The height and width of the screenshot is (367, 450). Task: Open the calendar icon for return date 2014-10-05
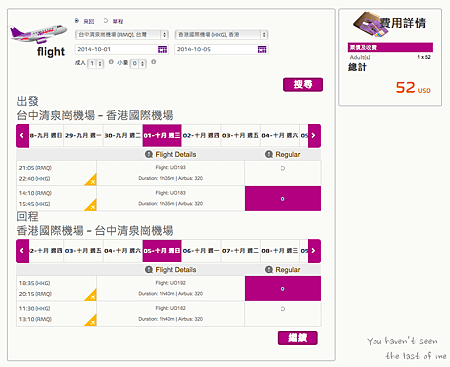[262, 50]
